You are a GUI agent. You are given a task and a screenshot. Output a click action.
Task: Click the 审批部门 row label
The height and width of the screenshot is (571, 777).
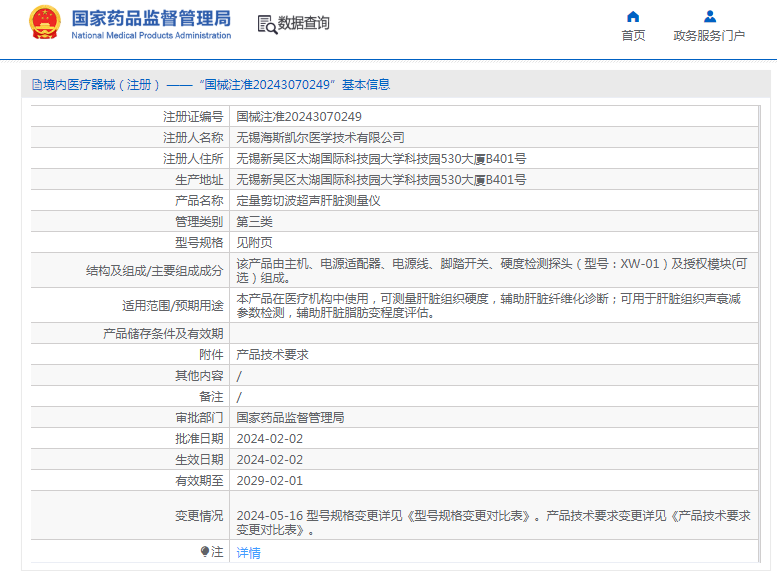(199, 418)
